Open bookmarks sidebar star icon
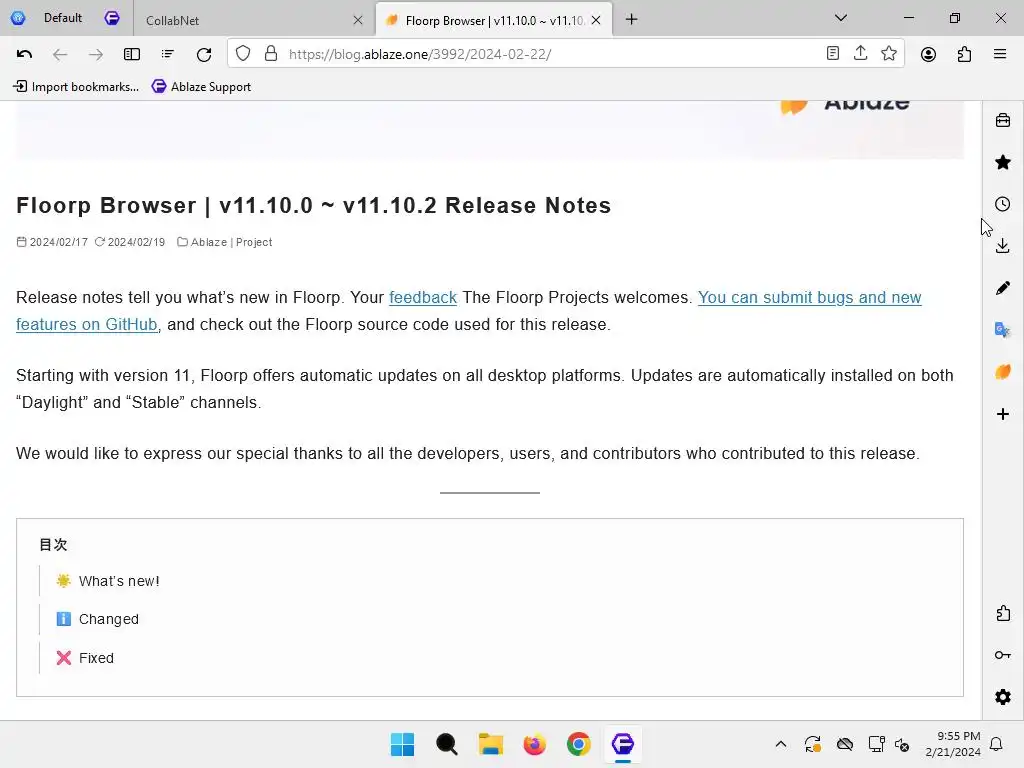This screenshot has width=1024, height=768. click(x=1003, y=162)
